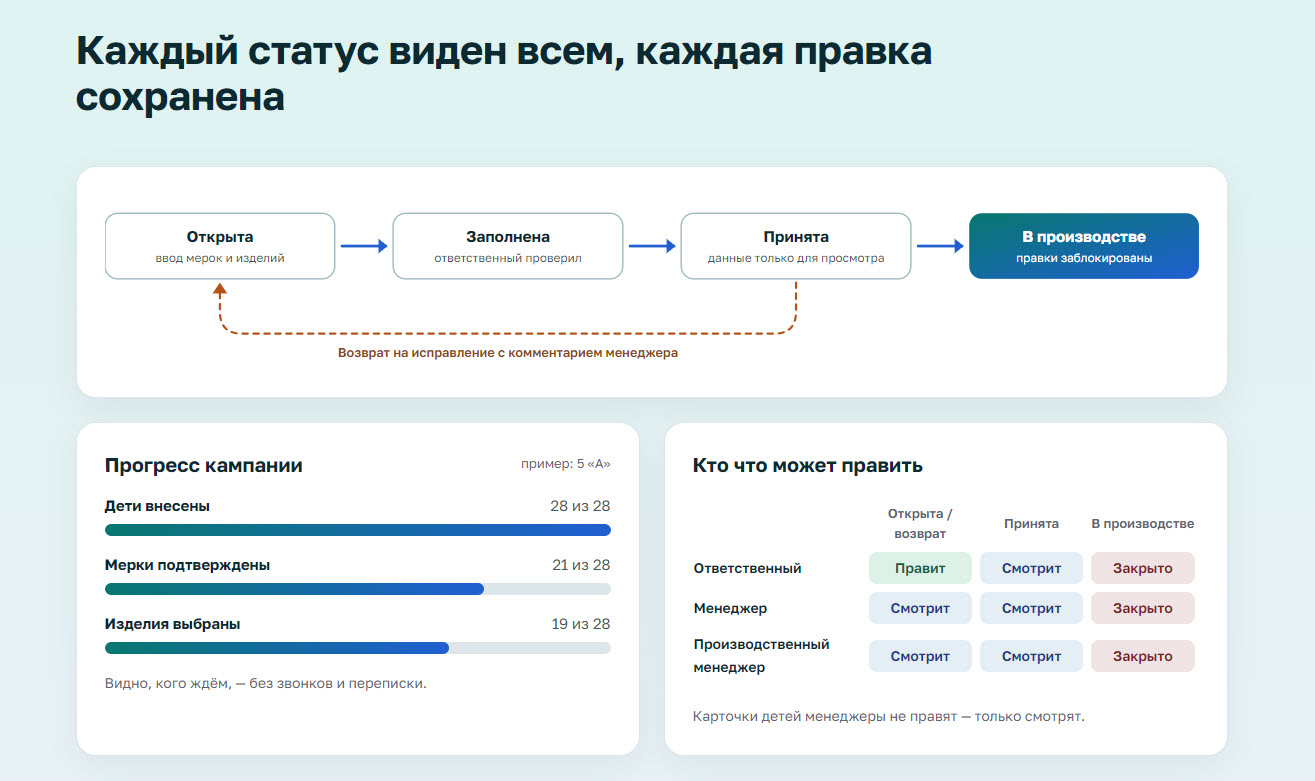The width and height of the screenshot is (1315, 781).
Task: Click «Закрыто» in Производственный менеджер row
Action: point(1143,656)
